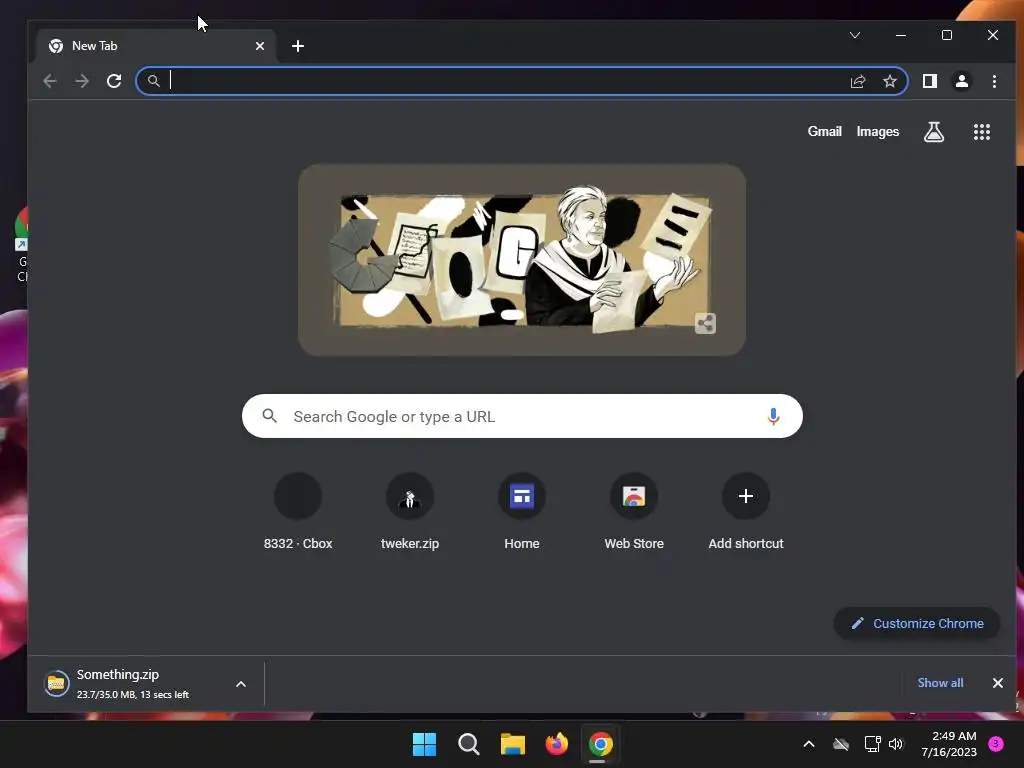Open the tweker.zip shortcut
The image size is (1024, 768).
(410, 512)
